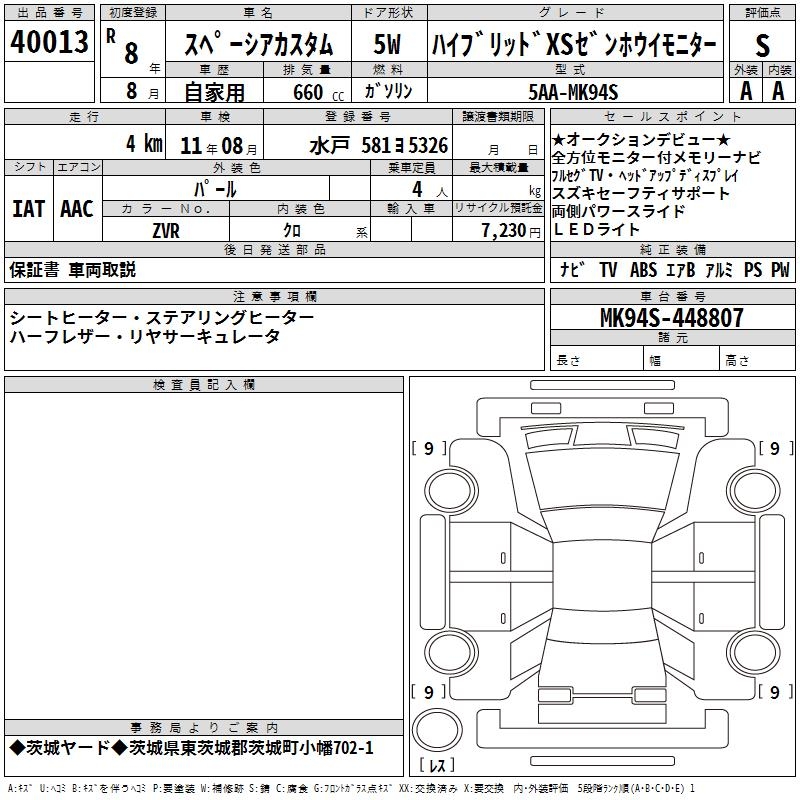Click the model code 5AA-MK94S
This screenshot has height=800, width=800.
(x=573, y=92)
